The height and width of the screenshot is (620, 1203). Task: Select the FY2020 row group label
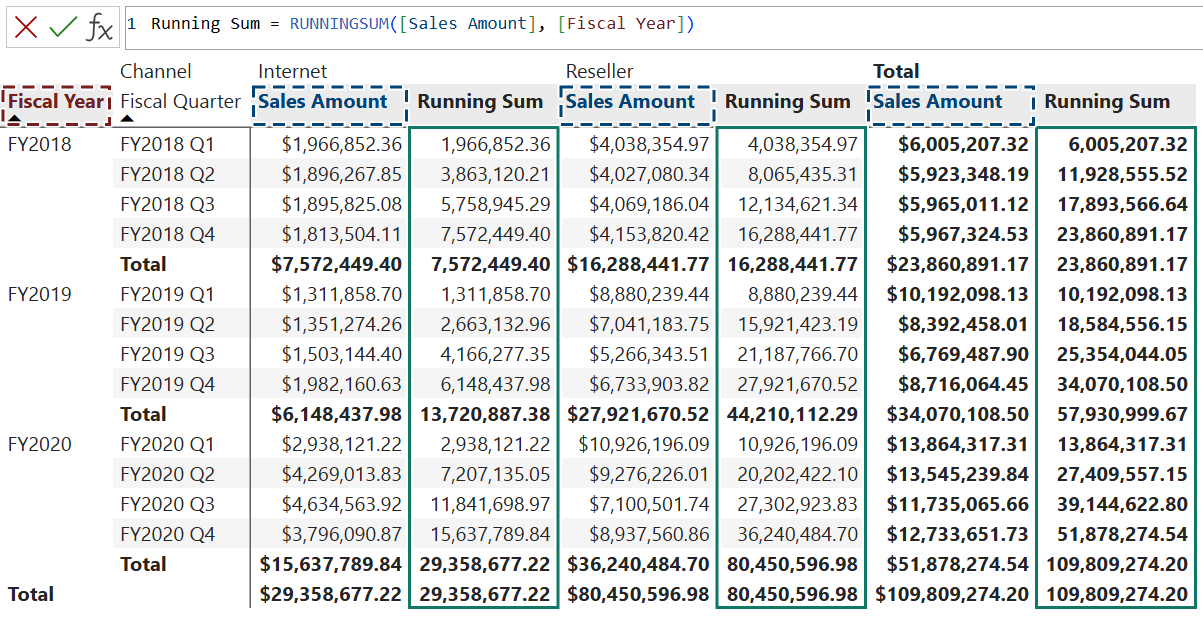[x=39, y=444]
